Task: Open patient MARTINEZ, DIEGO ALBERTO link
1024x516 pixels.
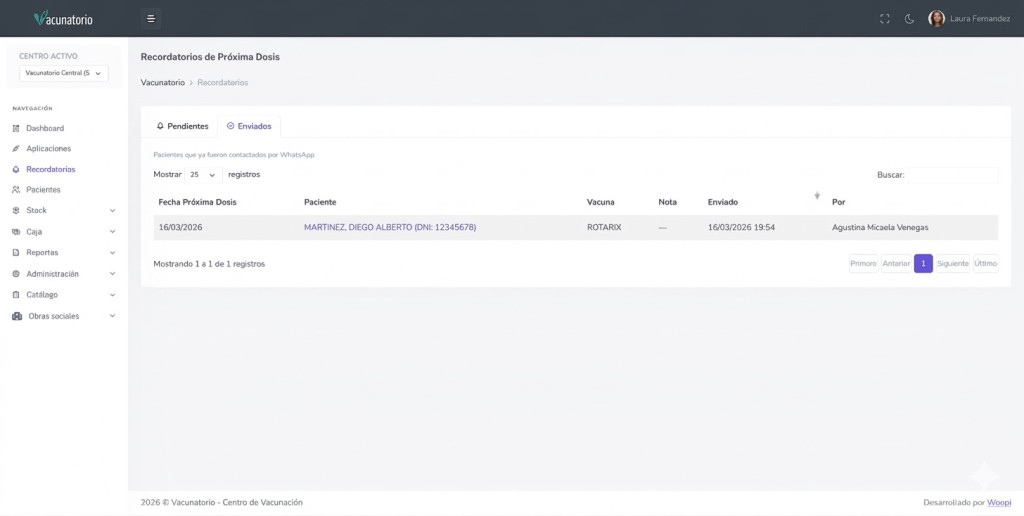Action: coord(390,227)
